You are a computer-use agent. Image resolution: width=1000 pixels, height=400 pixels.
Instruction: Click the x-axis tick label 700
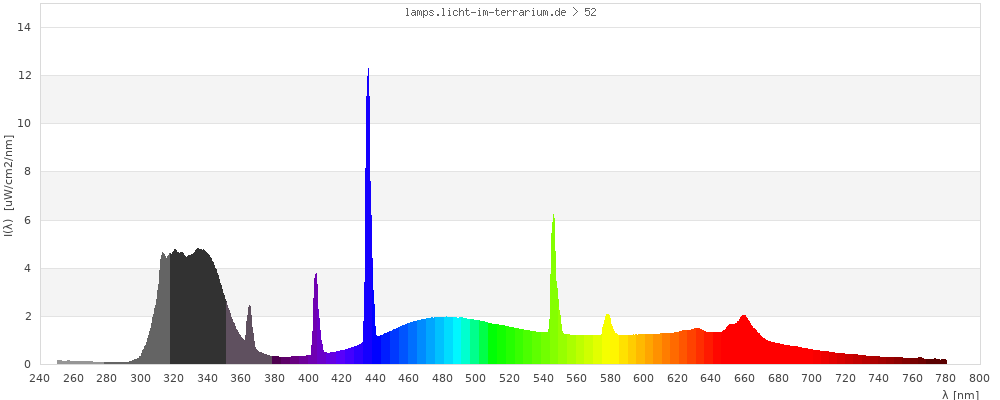pos(811,378)
